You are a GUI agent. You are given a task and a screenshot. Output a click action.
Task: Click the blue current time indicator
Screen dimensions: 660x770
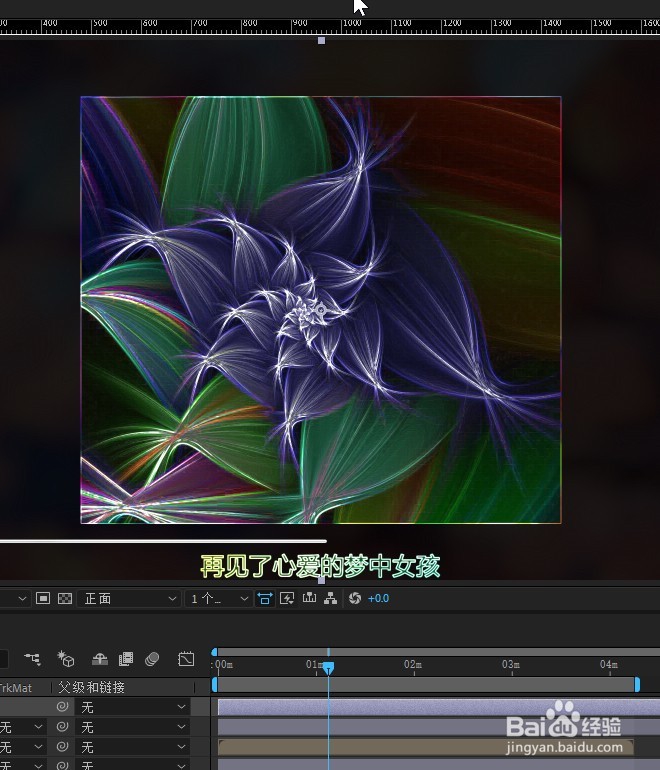pyautogui.click(x=329, y=668)
